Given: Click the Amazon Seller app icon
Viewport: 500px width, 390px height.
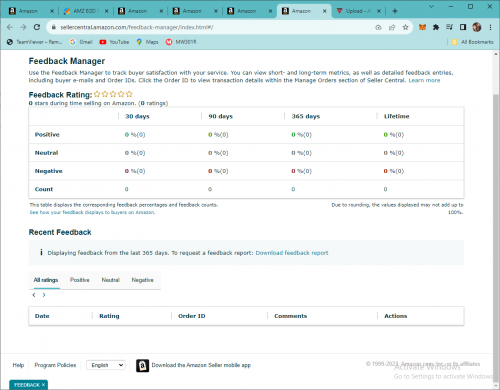Looking at the screenshot, I should 143,366.
